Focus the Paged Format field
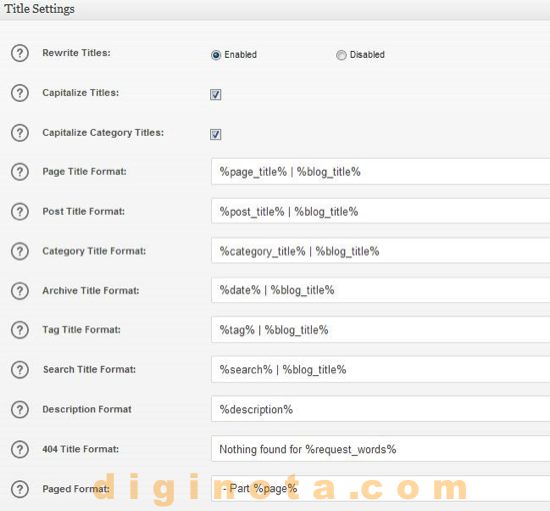 pos(381,489)
